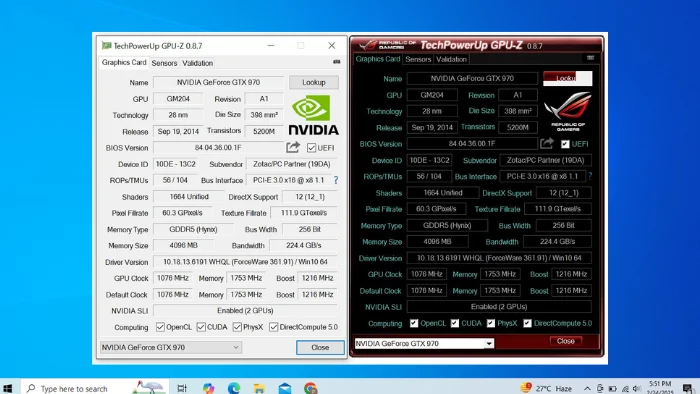Minimize the left GPU-Z window

(271, 46)
